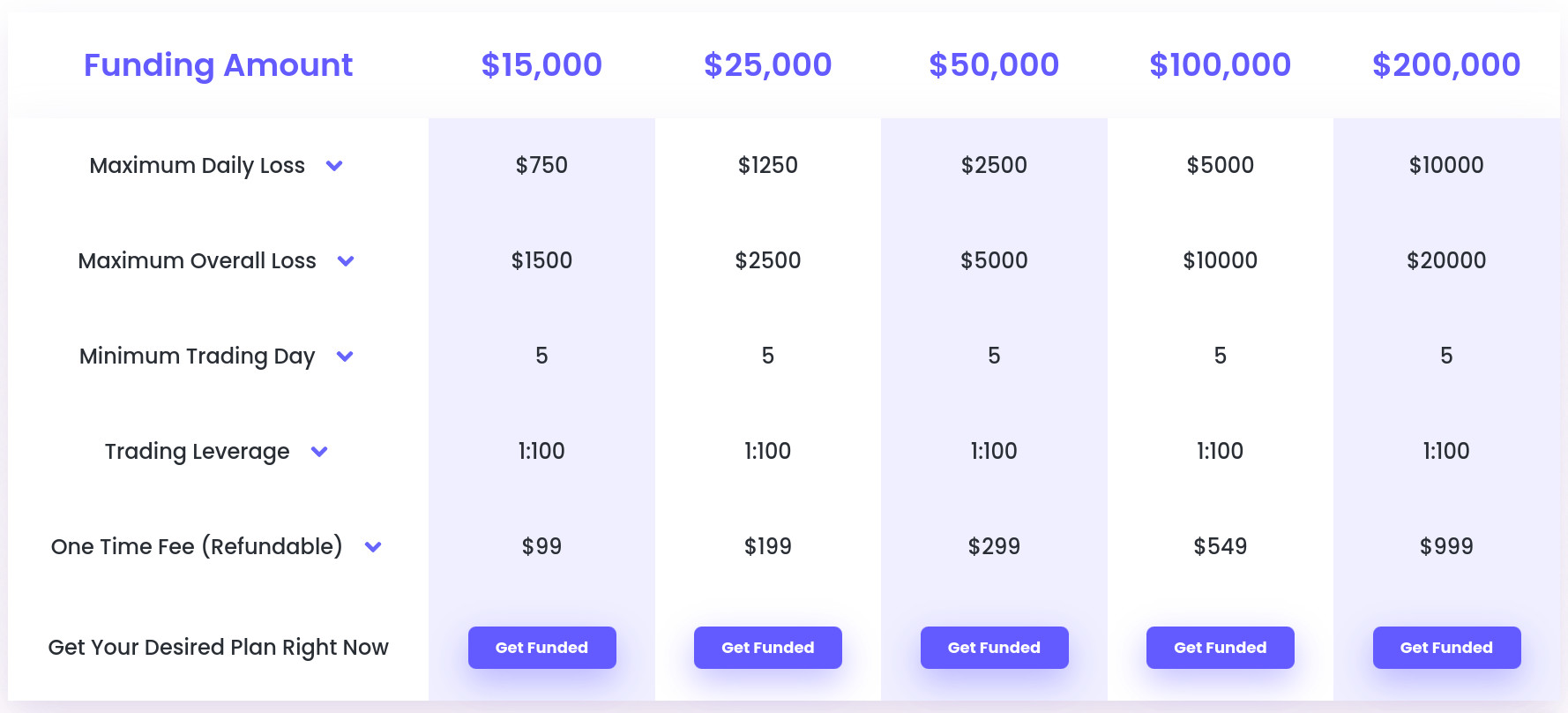Expand the Maximum Overall Loss details

[x=346, y=261]
